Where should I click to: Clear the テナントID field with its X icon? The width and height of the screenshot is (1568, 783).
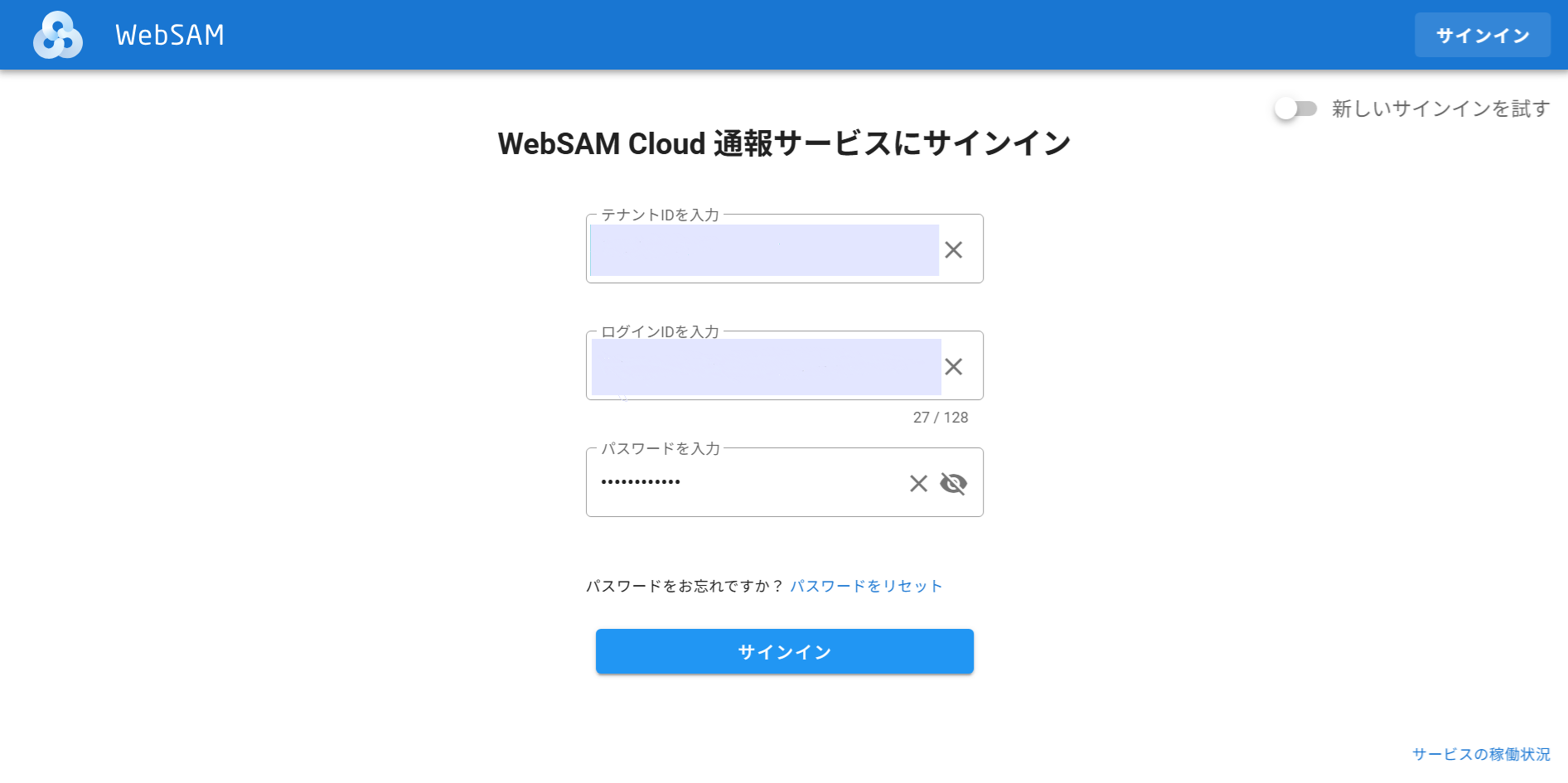pyautogui.click(x=953, y=249)
